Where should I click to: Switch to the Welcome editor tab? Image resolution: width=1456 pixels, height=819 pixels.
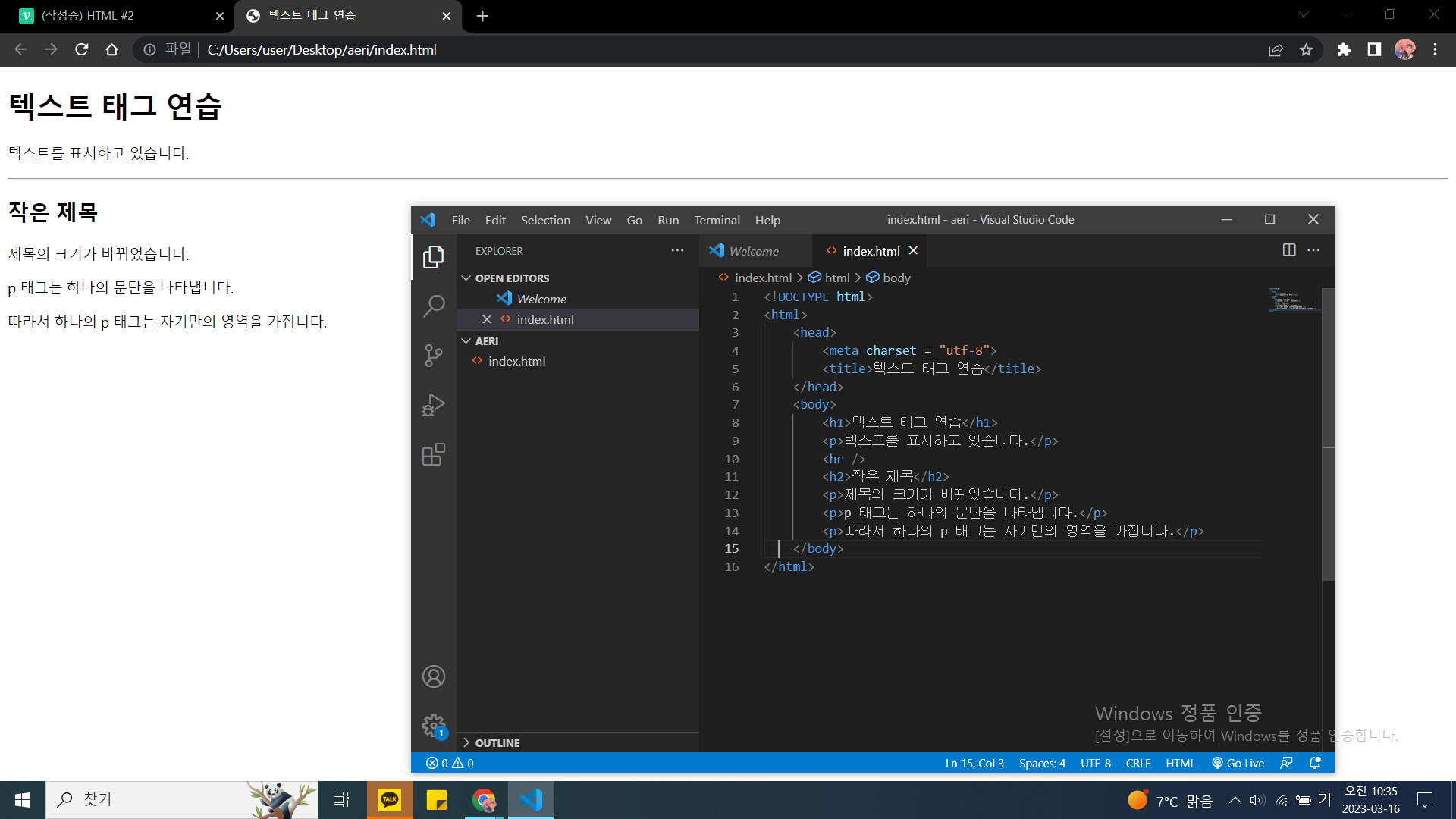(x=753, y=251)
